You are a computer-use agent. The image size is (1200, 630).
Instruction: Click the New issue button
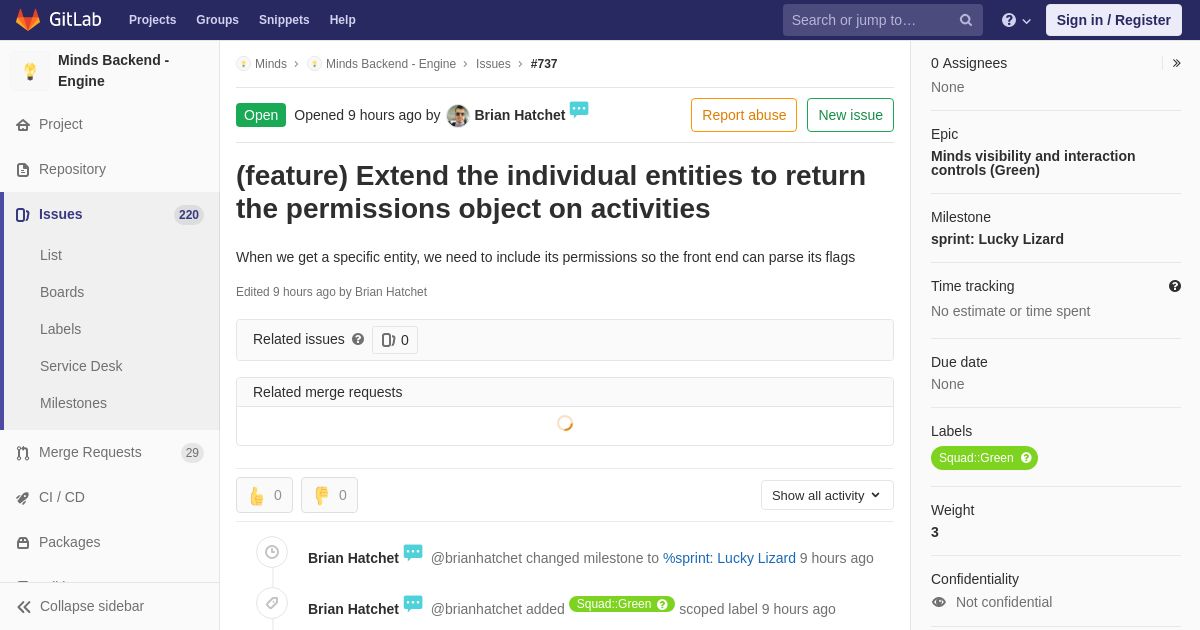pos(850,115)
